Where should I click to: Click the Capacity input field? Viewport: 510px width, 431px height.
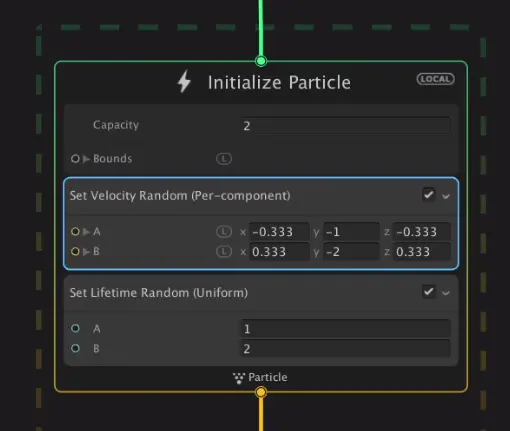pos(345,126)
